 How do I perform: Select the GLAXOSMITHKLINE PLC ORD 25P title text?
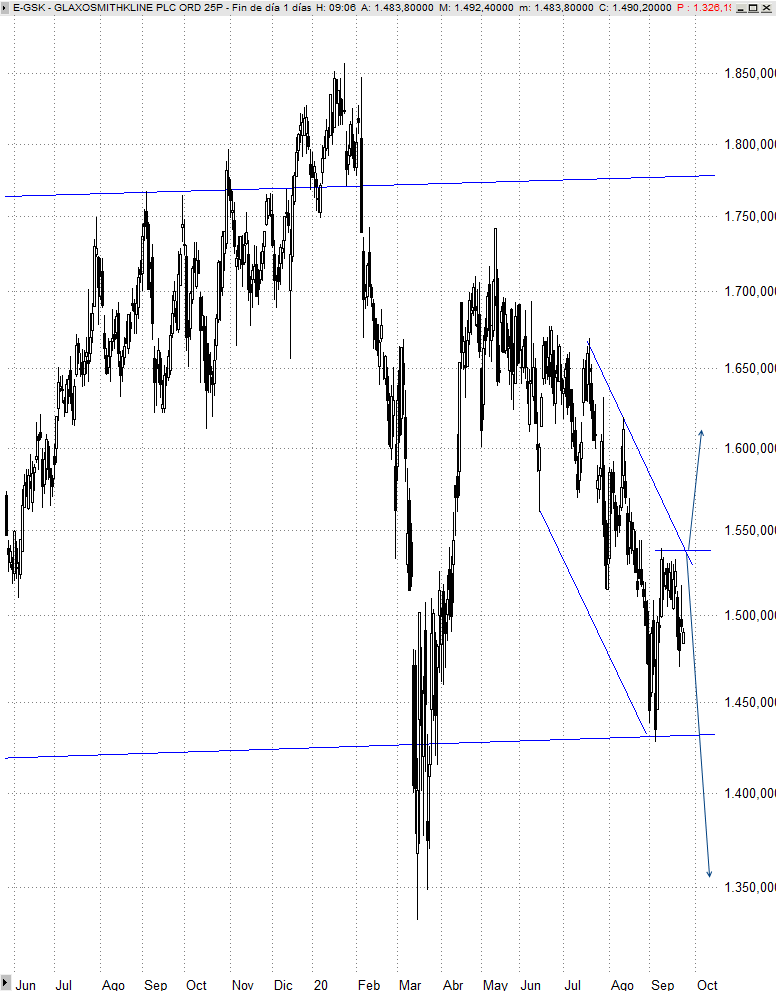tap(139, 8)
